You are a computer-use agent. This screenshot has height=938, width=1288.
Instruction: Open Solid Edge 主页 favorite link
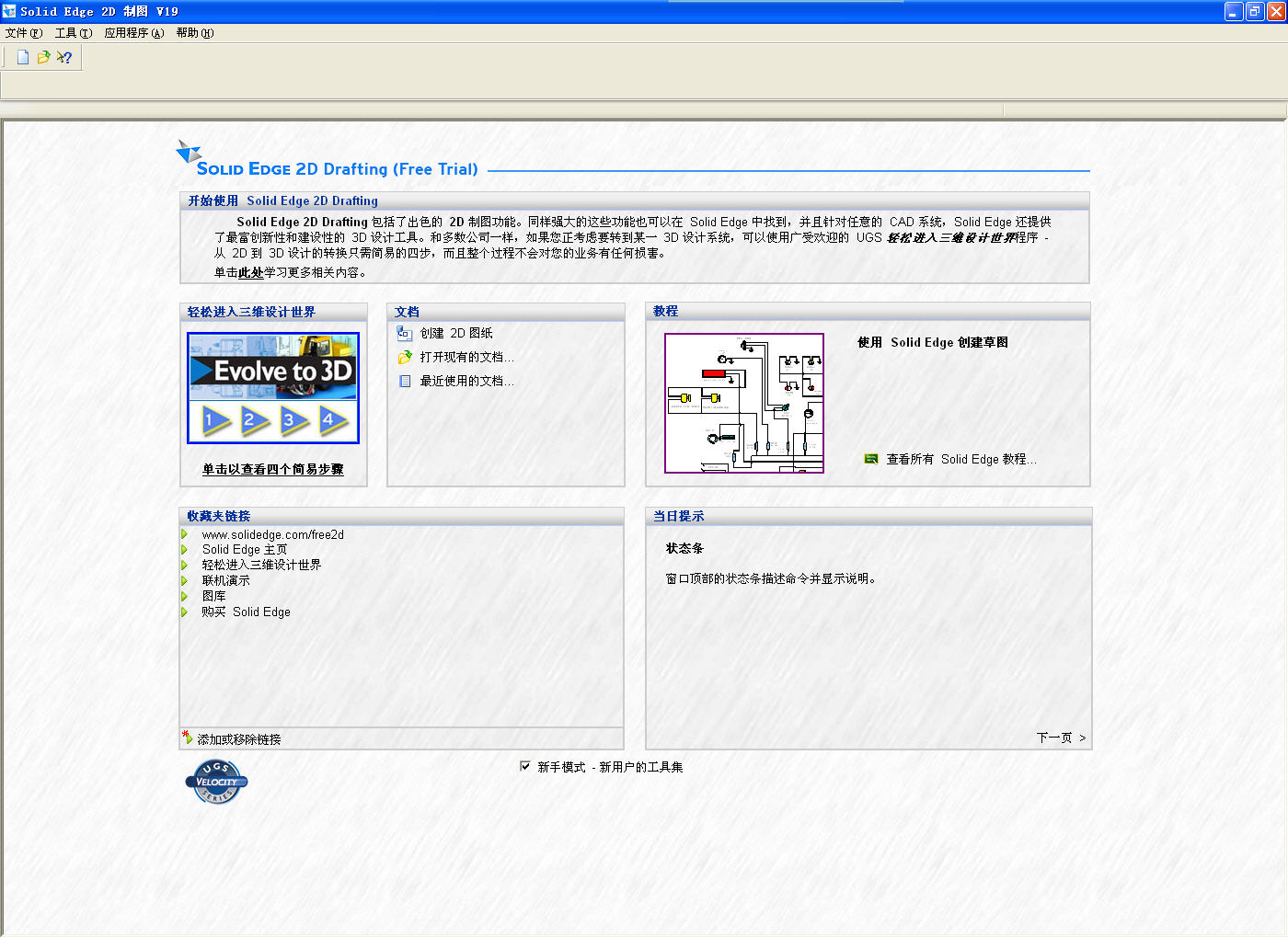coord(245,550)
